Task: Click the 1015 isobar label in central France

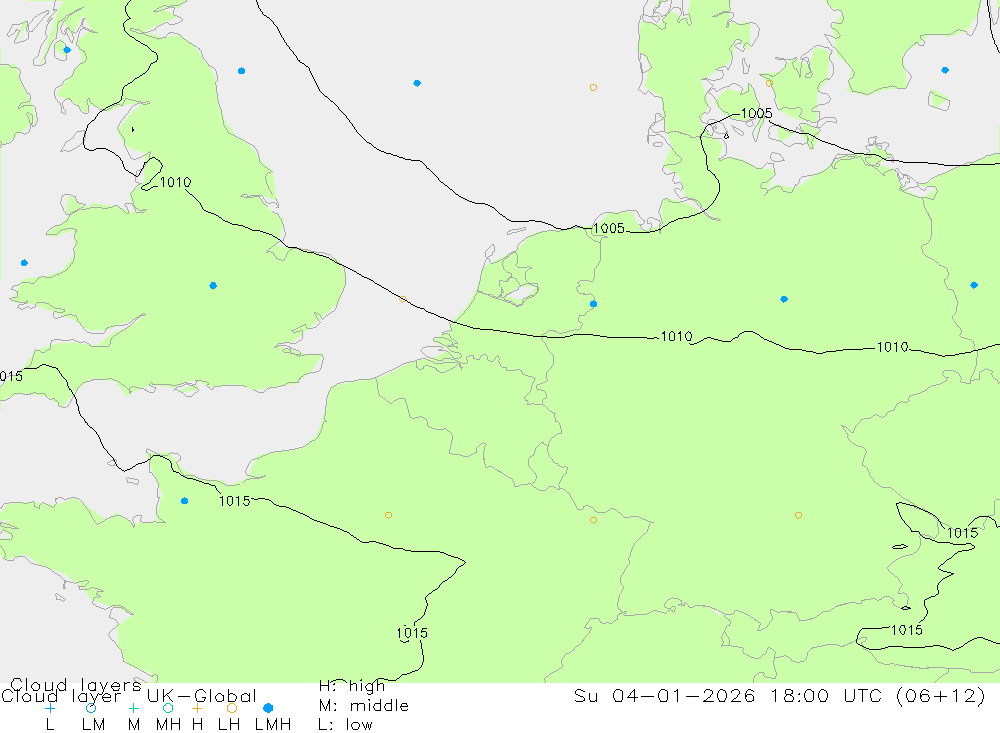Action: [412, 633]
